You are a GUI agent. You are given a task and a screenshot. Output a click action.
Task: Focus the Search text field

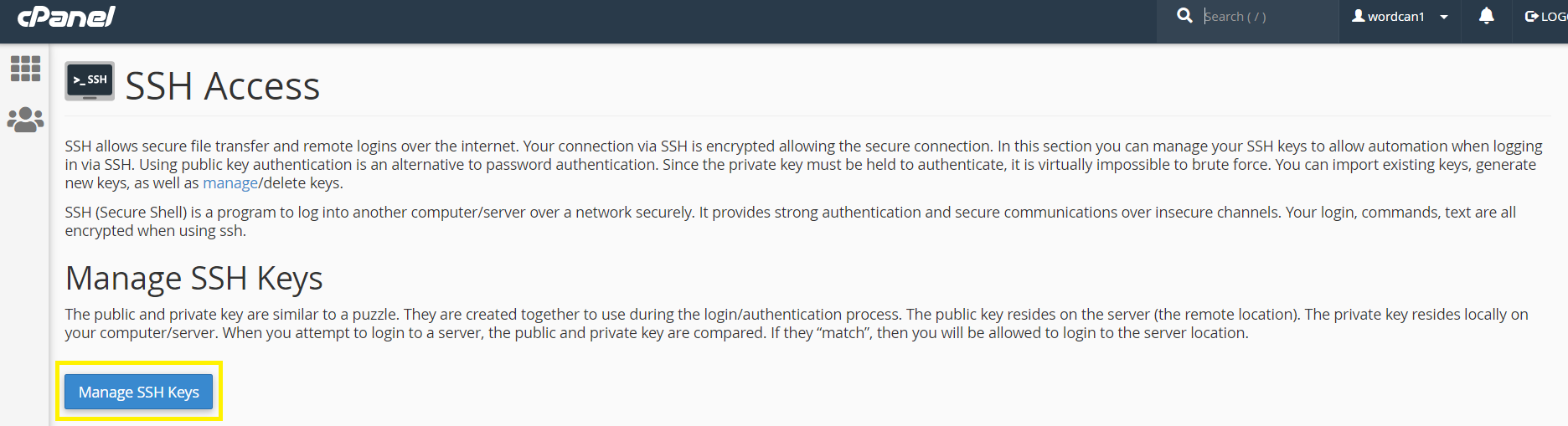pos(1265,17)
